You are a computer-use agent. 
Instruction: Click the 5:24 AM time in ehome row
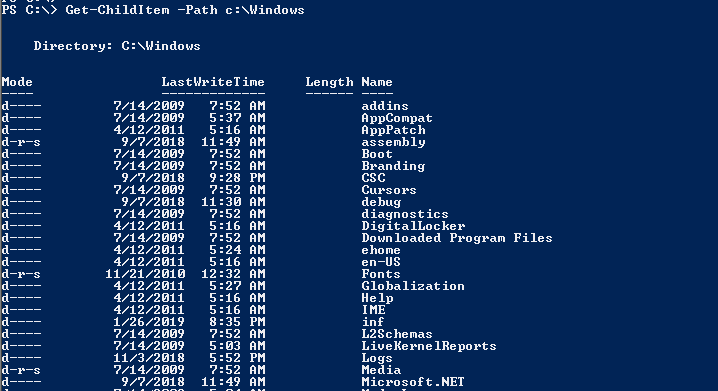[237, 250]
